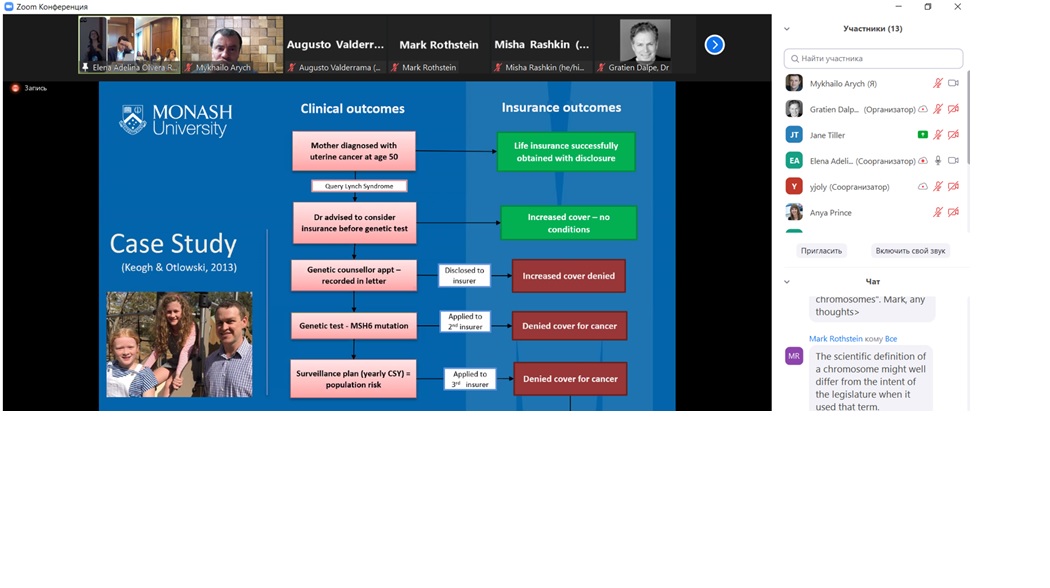Select Gratien Dalpe video thumbnail
1050x588 pixels.
coord(645,45)
